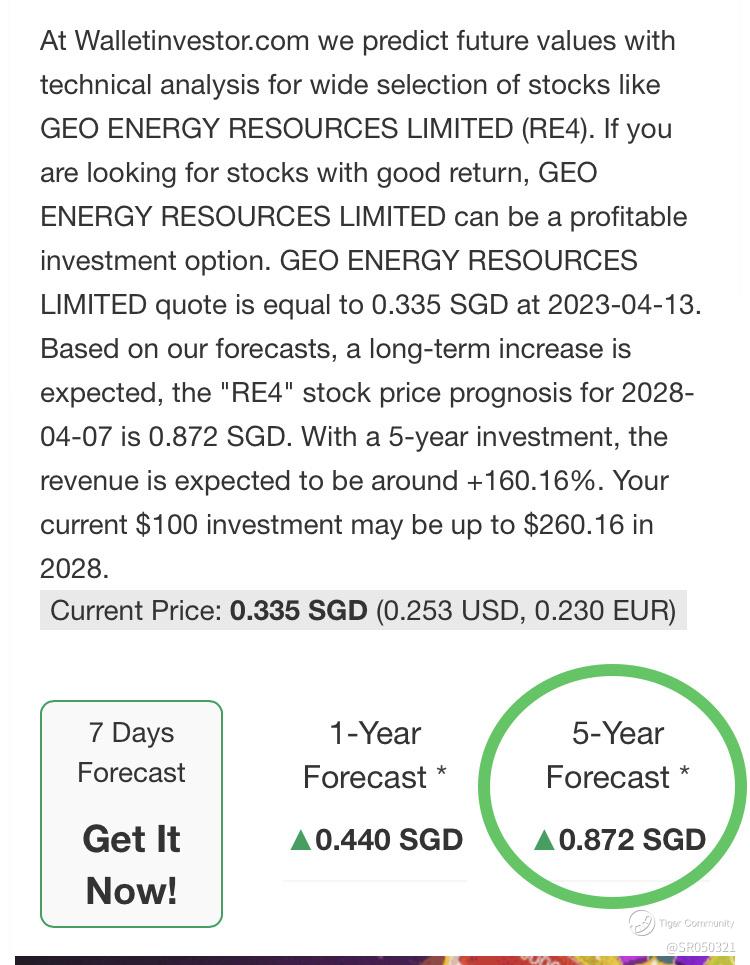
Task: Click the USD and EUR conversion text
Action: click(525, 610)
